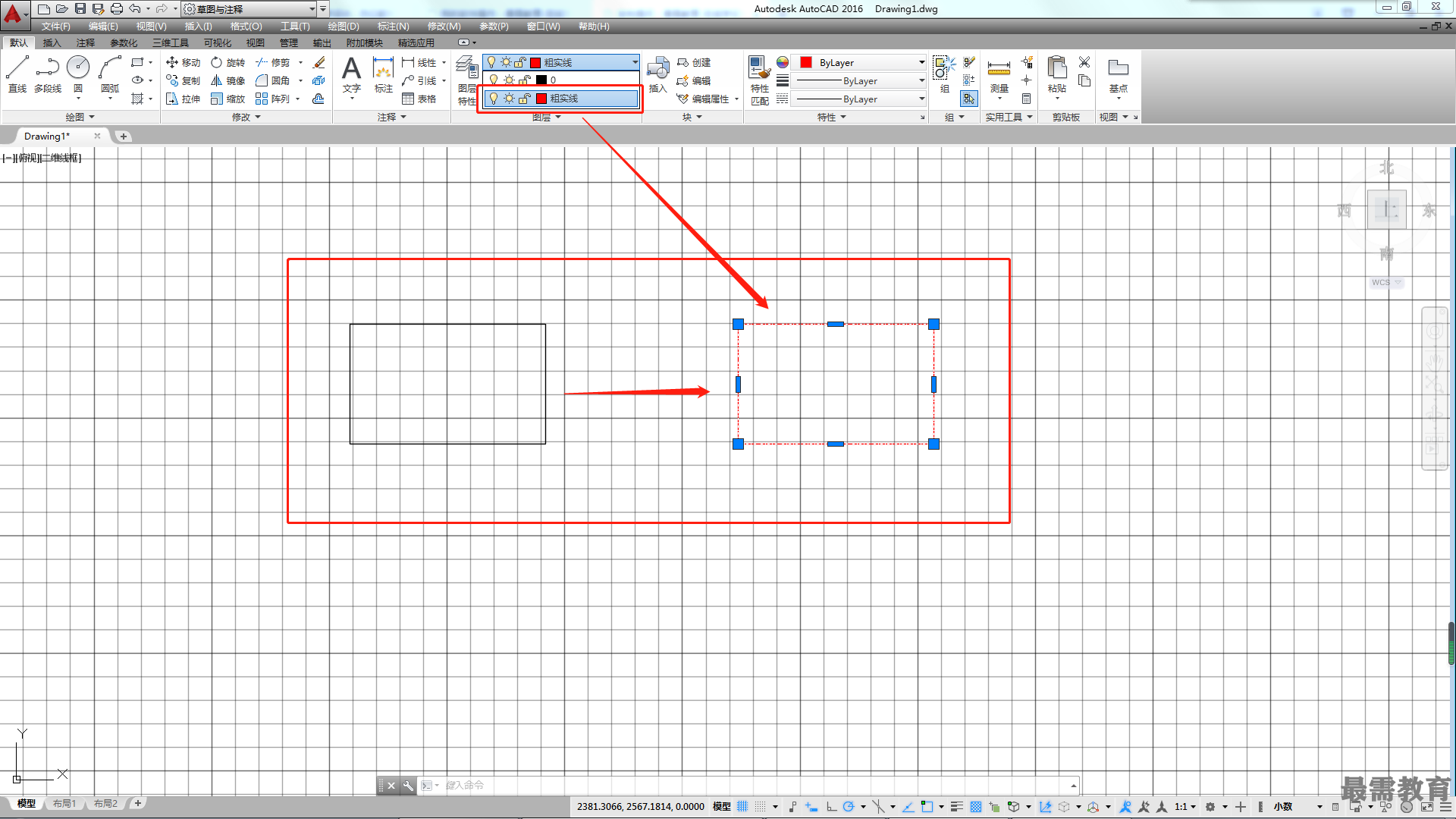
Task: Click the Trim (修剪) tool
Action: [273, 62]
